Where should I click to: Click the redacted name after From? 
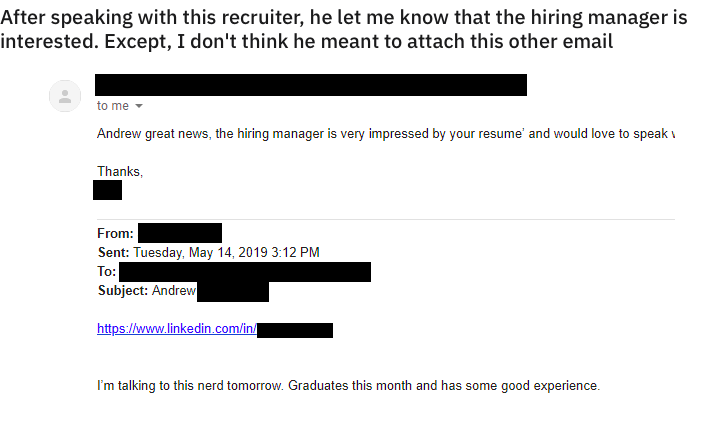click(x=179, y=234)
